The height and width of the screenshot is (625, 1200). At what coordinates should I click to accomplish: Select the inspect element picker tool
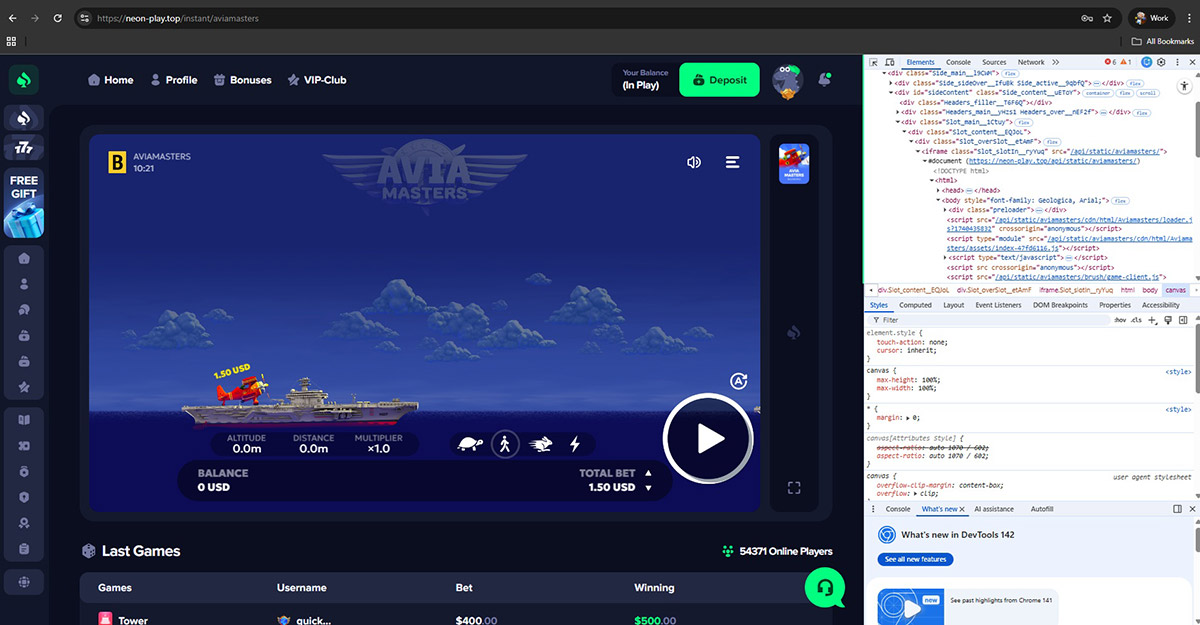click(873, 62)
